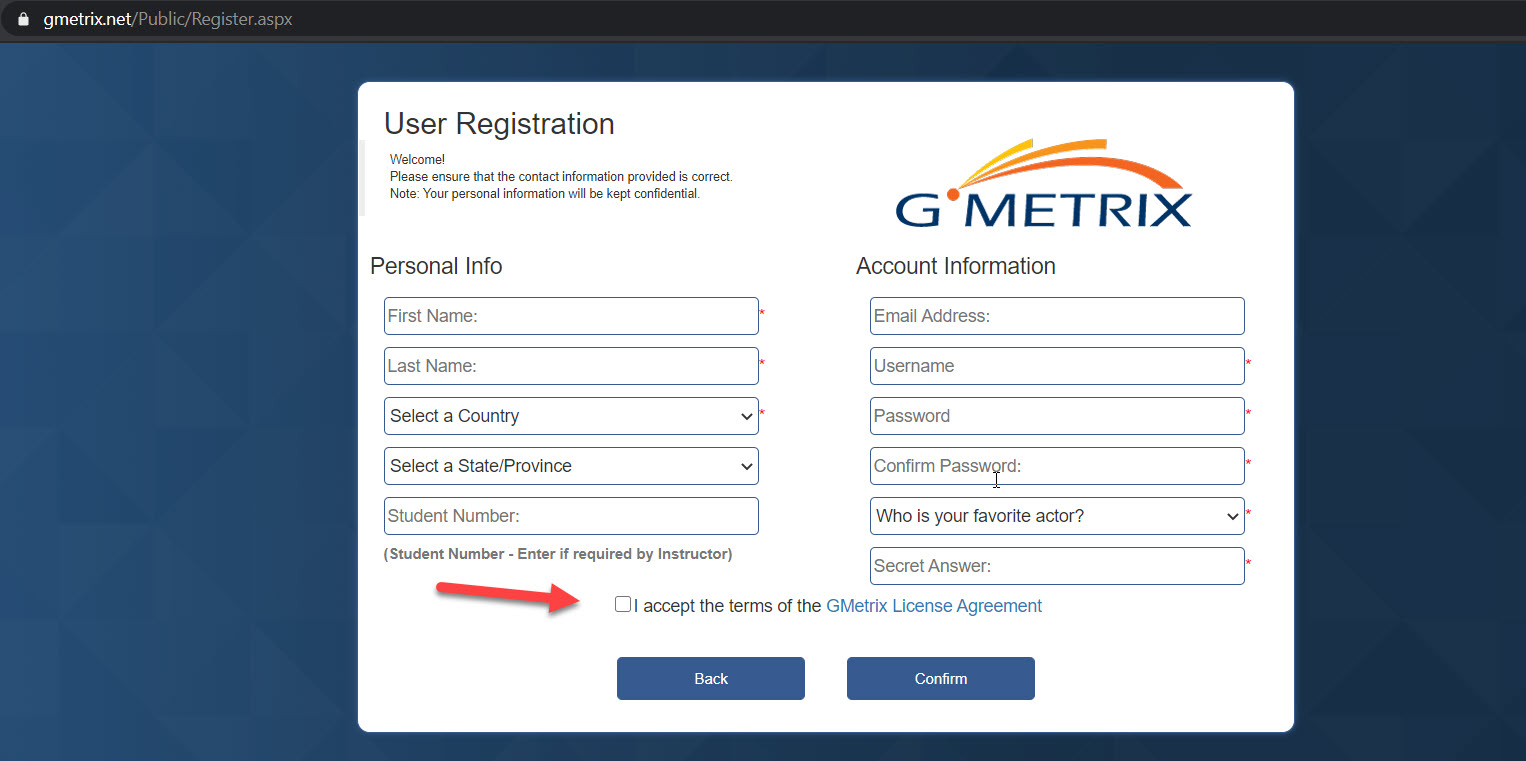Click the padlock icon in address bar

tap(24, 19)
